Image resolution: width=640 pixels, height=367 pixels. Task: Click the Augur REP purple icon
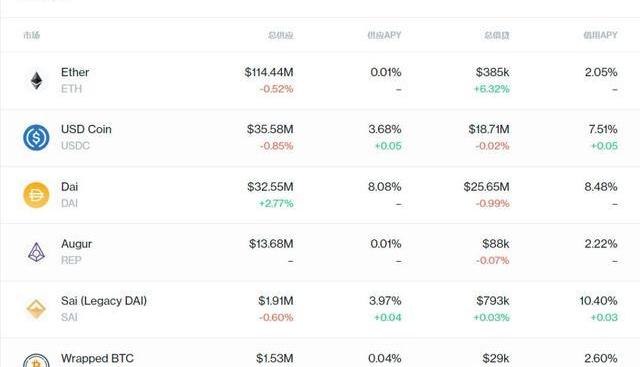pos(36,252)
